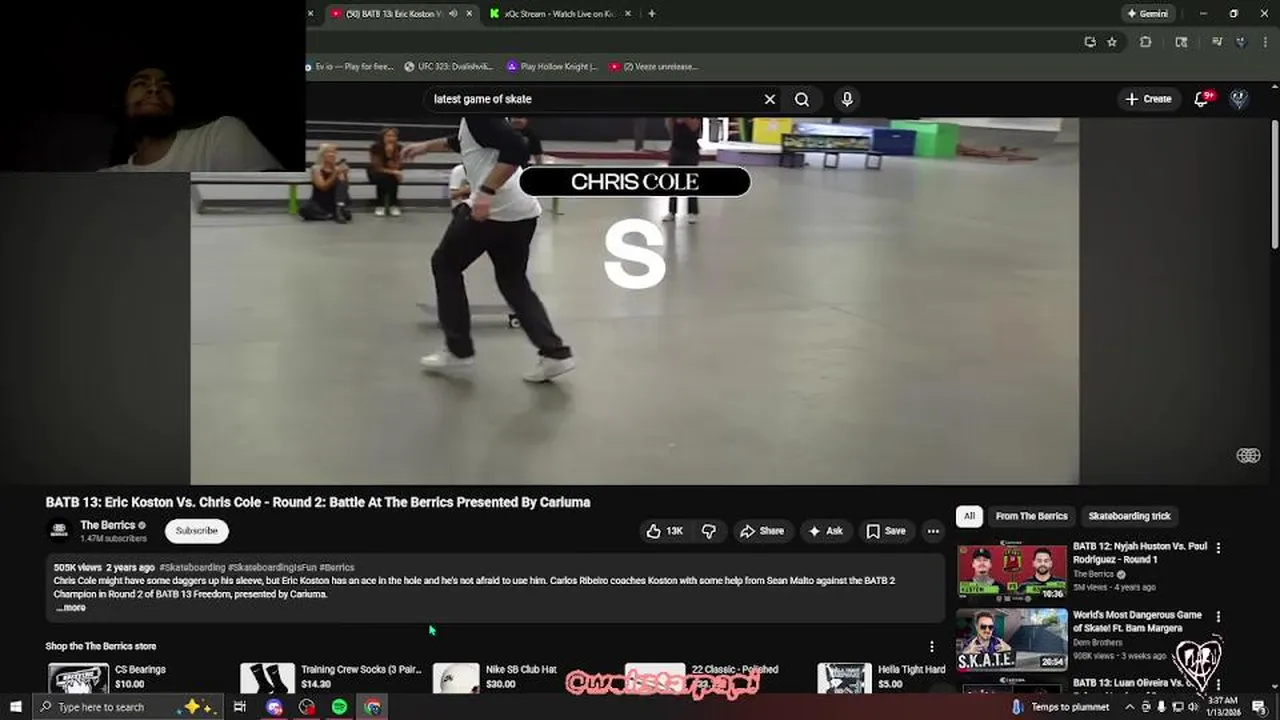Click the #Berrics hashtag

pos(337,567)
